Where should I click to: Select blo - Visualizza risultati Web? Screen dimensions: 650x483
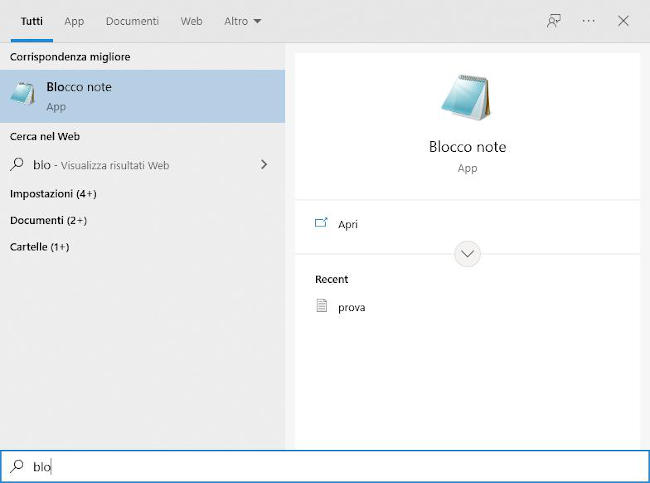click(x=142, y=165)
